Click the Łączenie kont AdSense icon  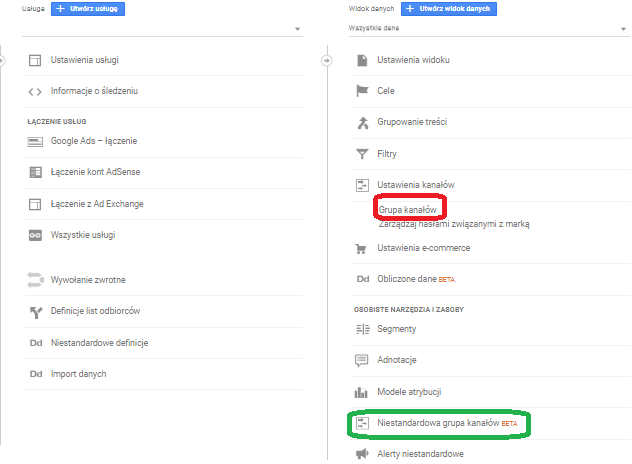point(35,172)
